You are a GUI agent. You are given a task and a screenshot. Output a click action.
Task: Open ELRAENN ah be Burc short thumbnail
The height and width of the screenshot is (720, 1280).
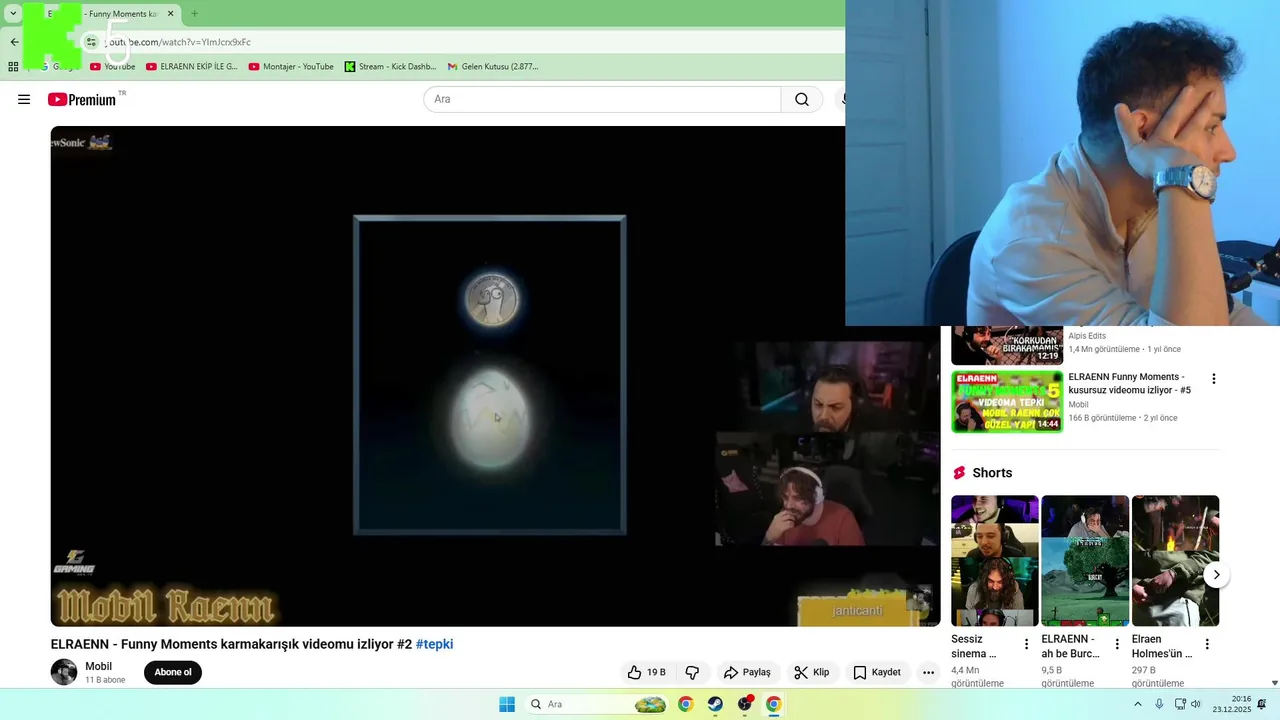(1085, 560)
